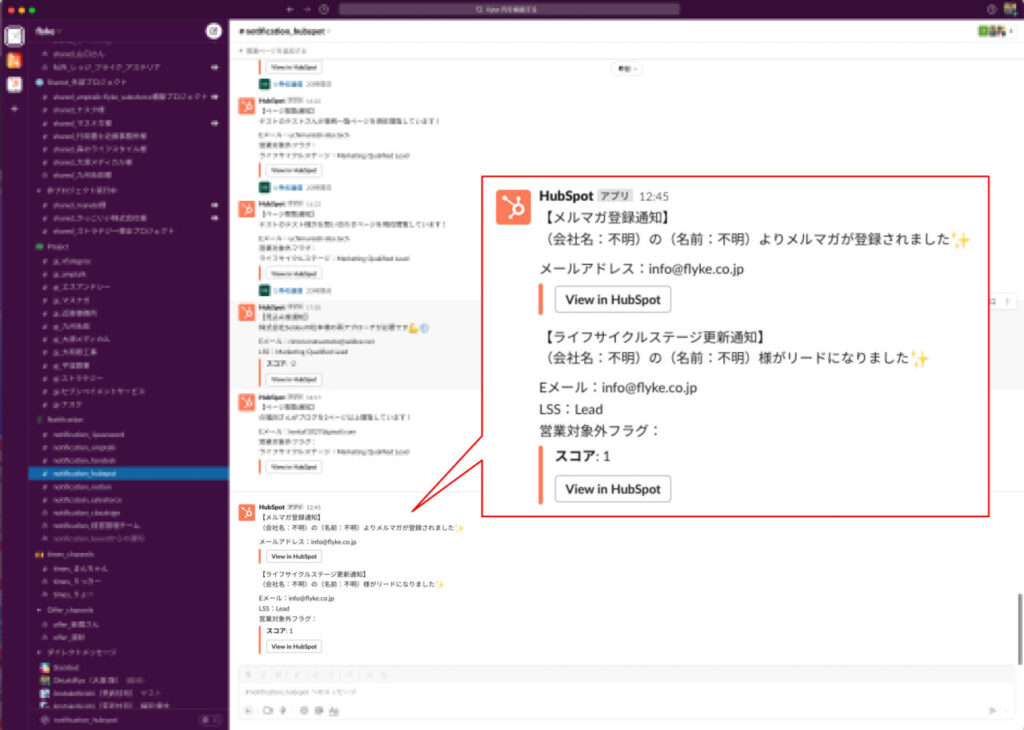Collapse the Notification sidebar section
The height and width of the screenshot is (730, 1024).
(65, 420)
